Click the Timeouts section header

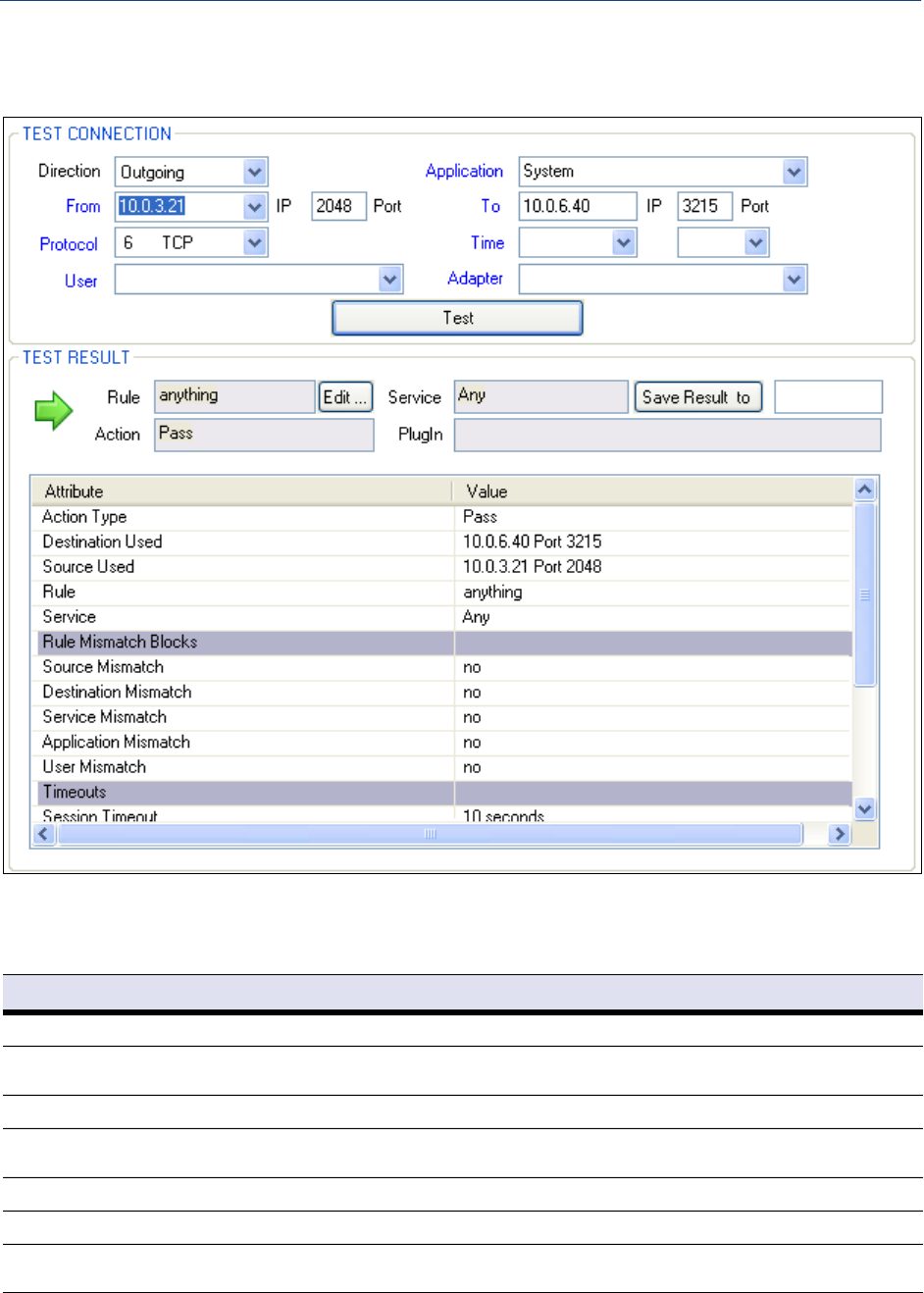(x=442, y=793)
